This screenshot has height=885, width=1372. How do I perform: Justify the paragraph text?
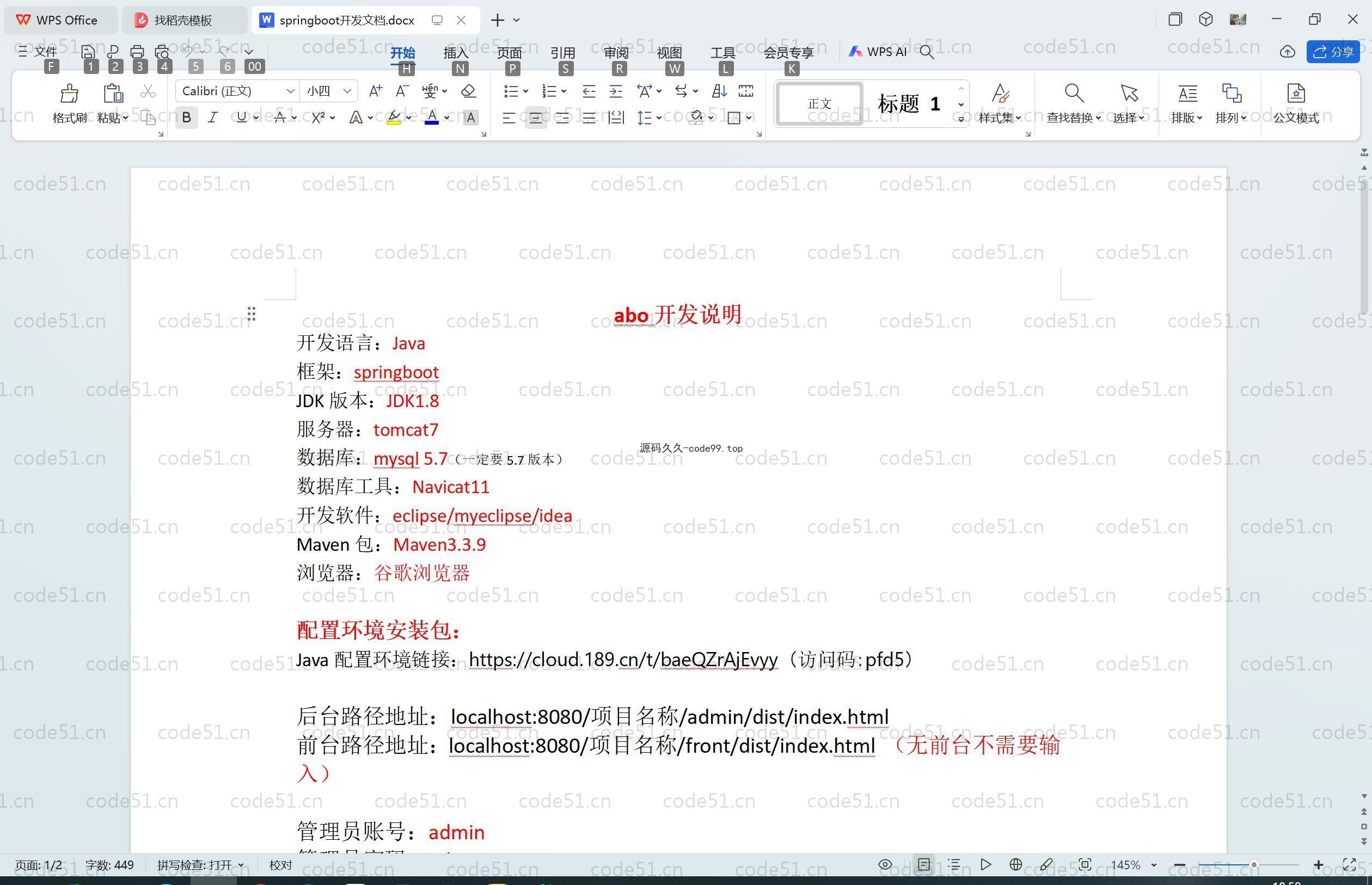pos(589,118)
